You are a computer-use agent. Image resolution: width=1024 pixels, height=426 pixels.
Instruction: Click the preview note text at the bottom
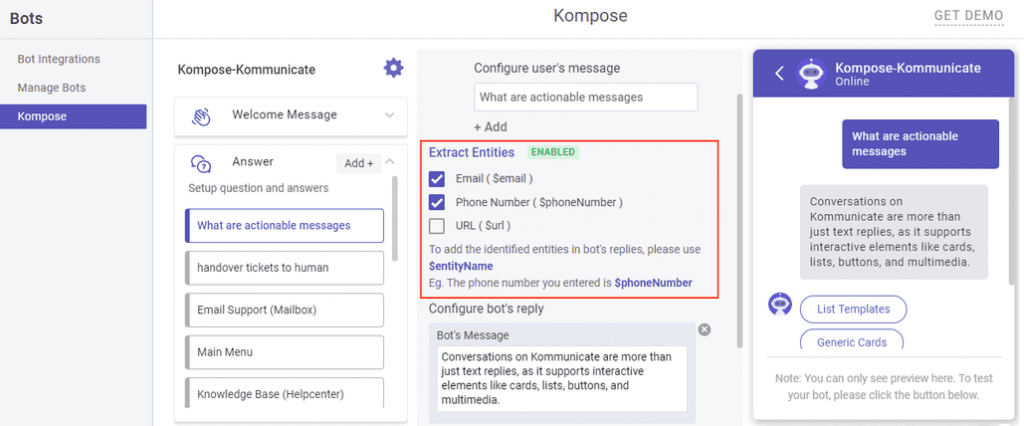click(883, 387)
